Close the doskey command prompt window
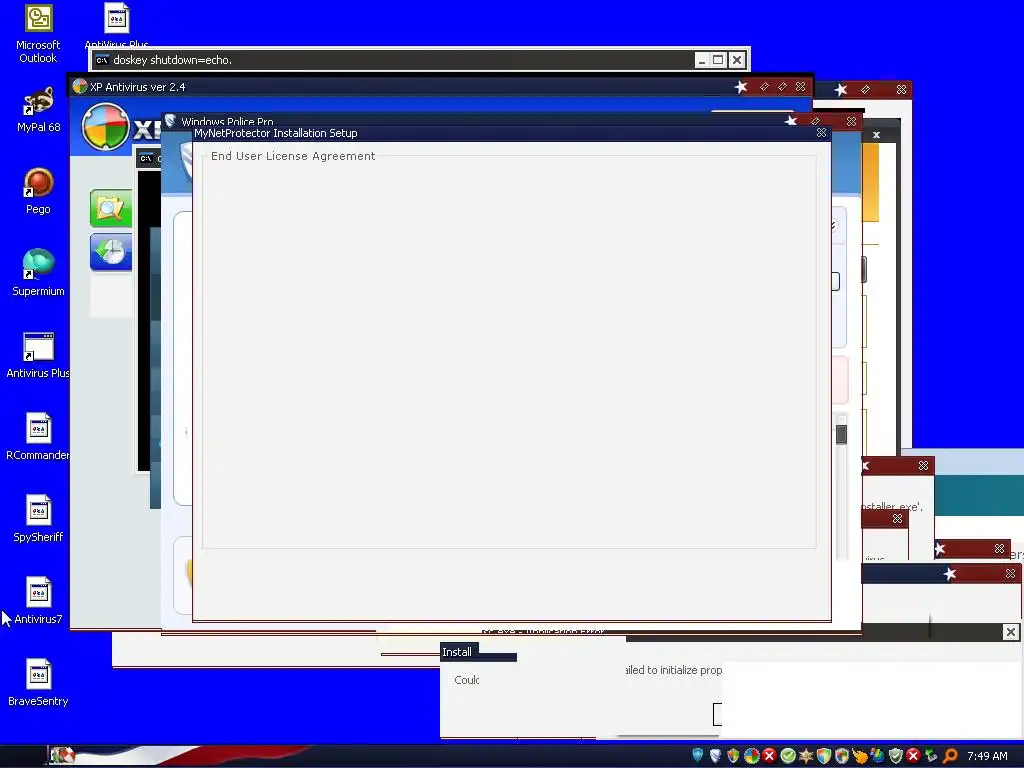The image size is (1024, 768). [737, 60]
